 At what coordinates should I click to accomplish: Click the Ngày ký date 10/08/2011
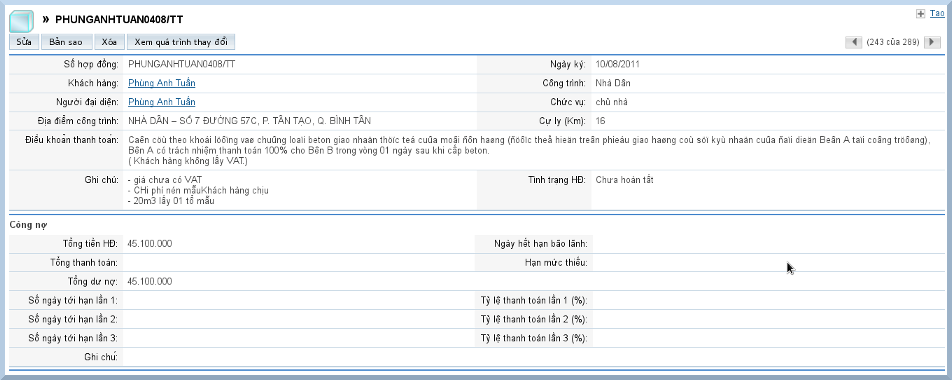(617, 64)
